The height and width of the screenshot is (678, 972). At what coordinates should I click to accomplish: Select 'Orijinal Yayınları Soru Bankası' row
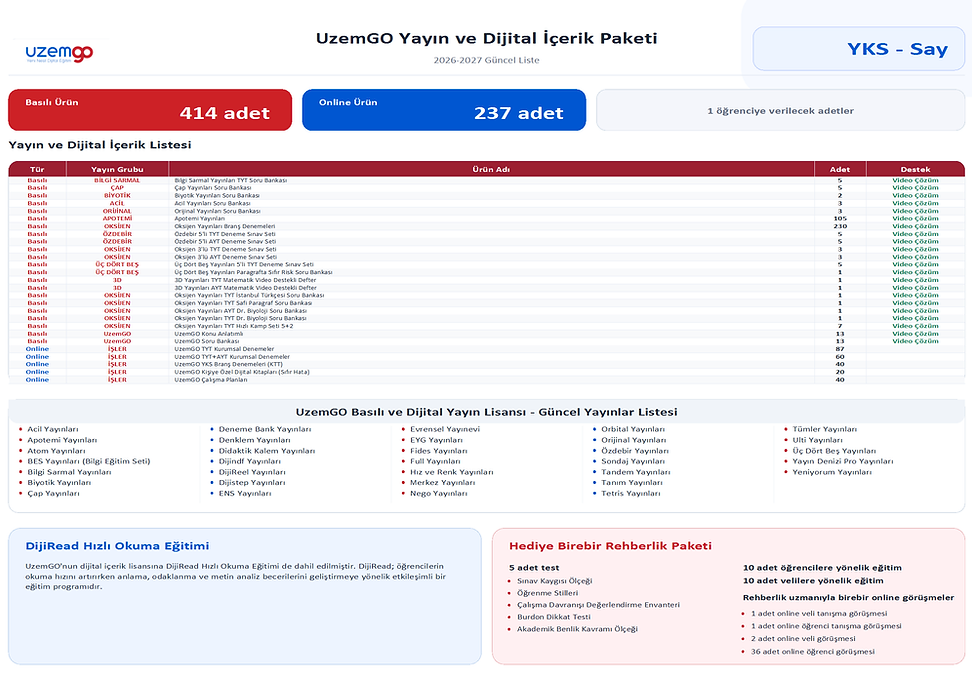(487, 211)
